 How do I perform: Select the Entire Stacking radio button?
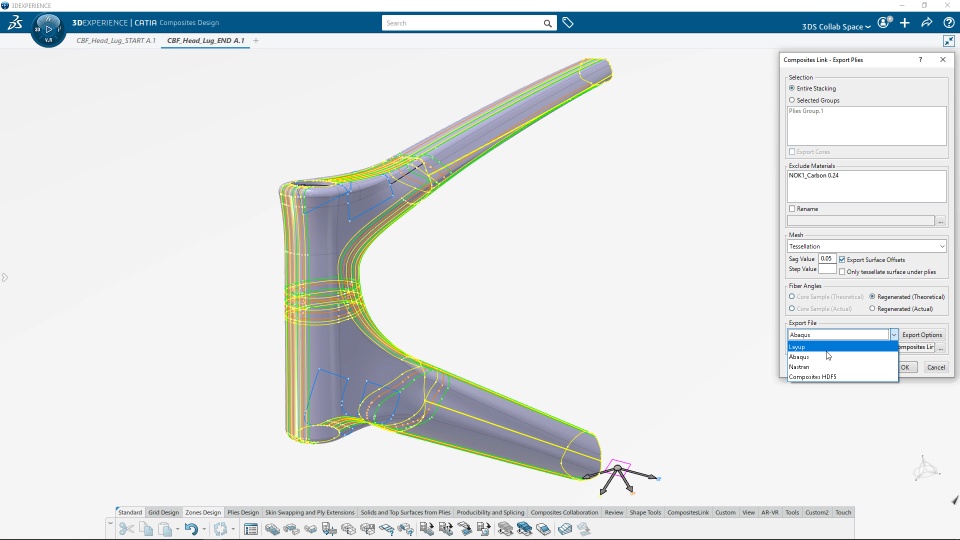(x=792, y=88)
